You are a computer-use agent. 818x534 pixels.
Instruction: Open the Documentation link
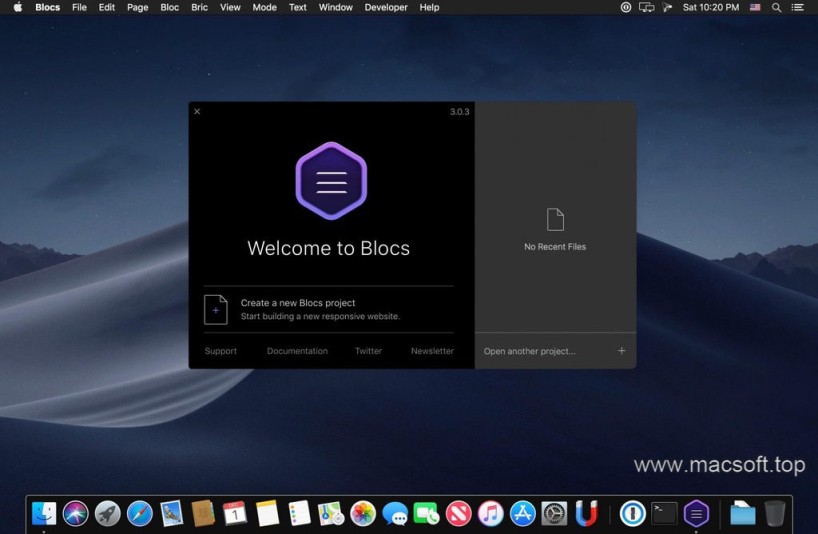[297, 351]
